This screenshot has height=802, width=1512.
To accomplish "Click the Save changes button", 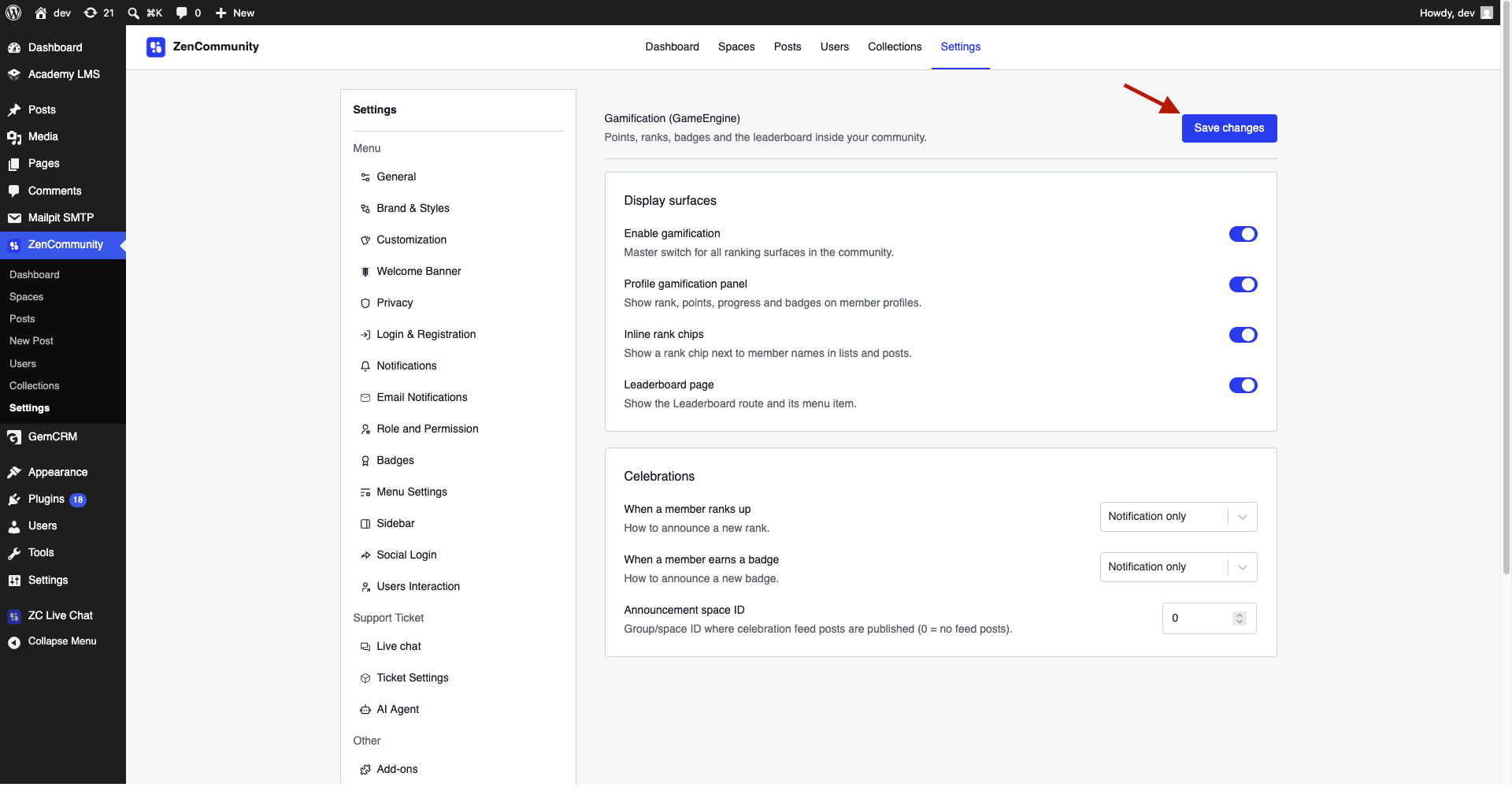I will pos(1229,128).
